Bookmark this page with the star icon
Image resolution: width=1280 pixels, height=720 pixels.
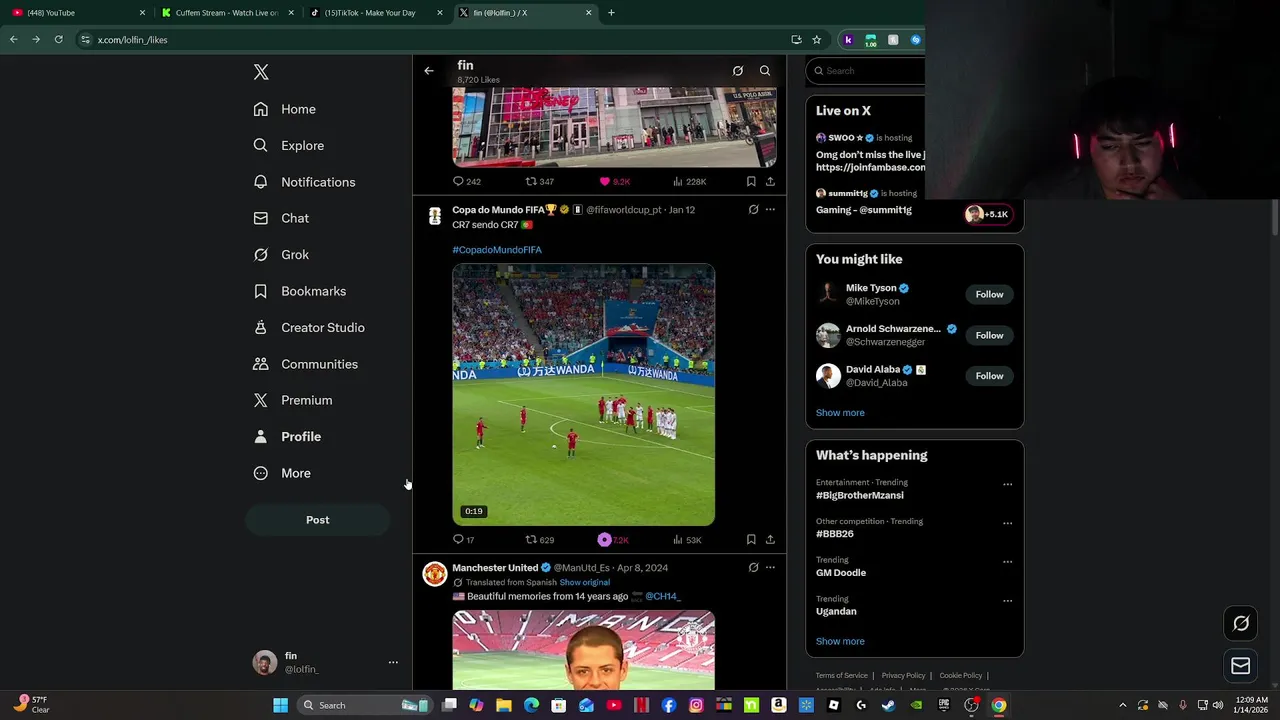coord(816,40)
